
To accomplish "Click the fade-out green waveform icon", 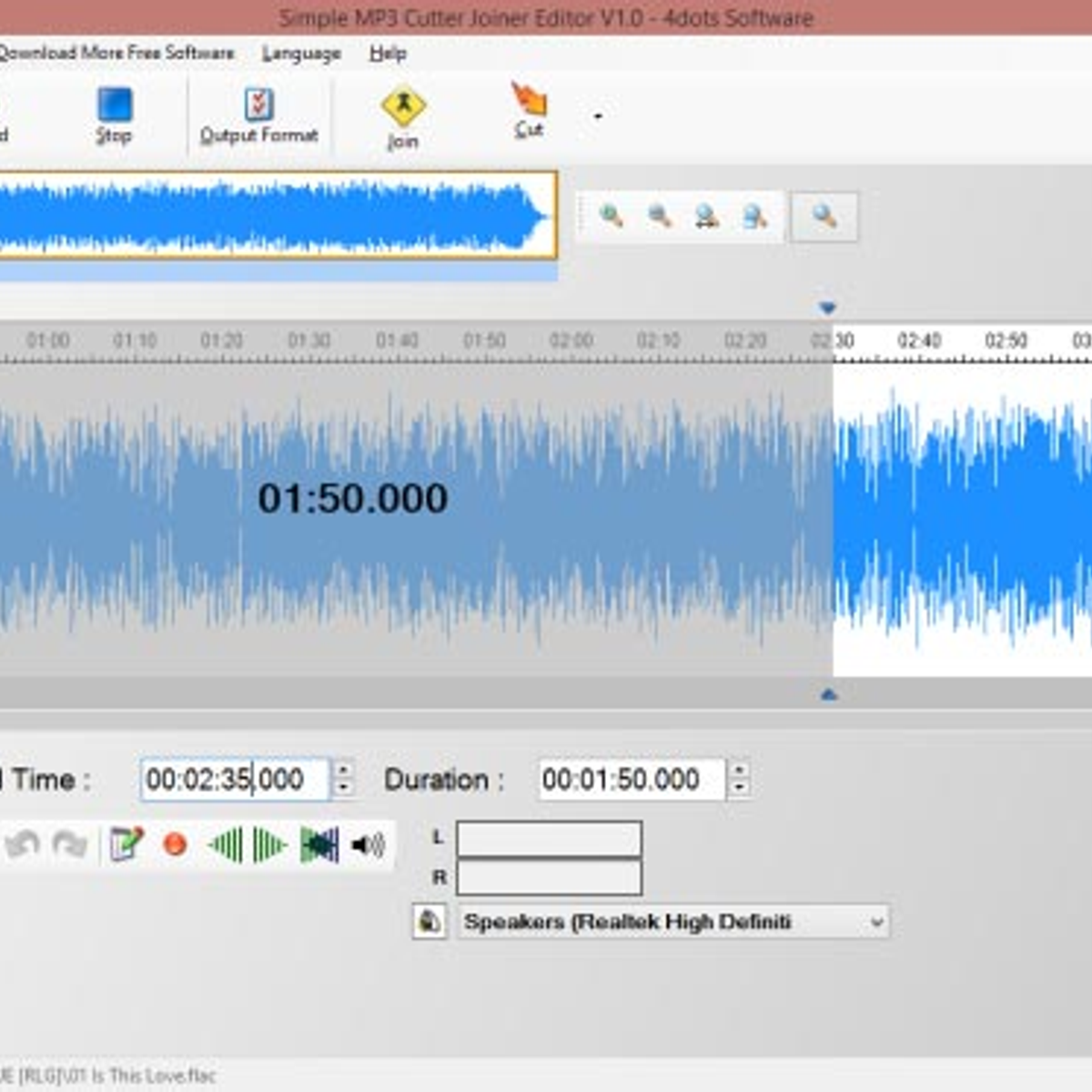I will (x=269, y=845).
